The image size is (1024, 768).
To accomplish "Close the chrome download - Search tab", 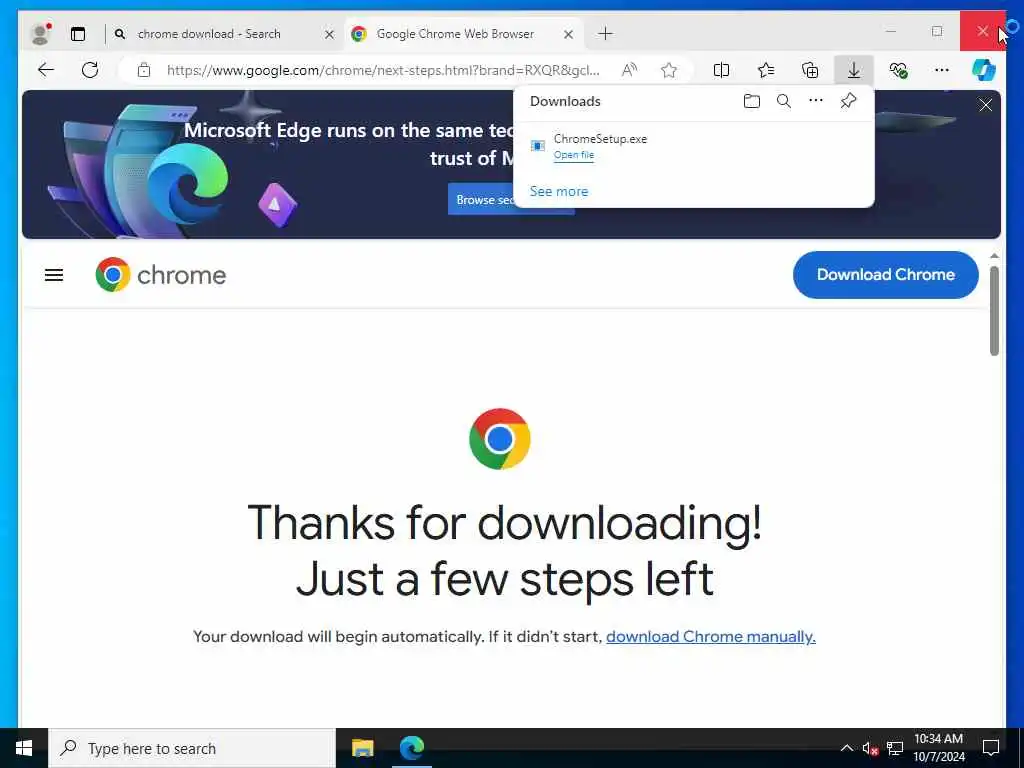I will point(329,34).
